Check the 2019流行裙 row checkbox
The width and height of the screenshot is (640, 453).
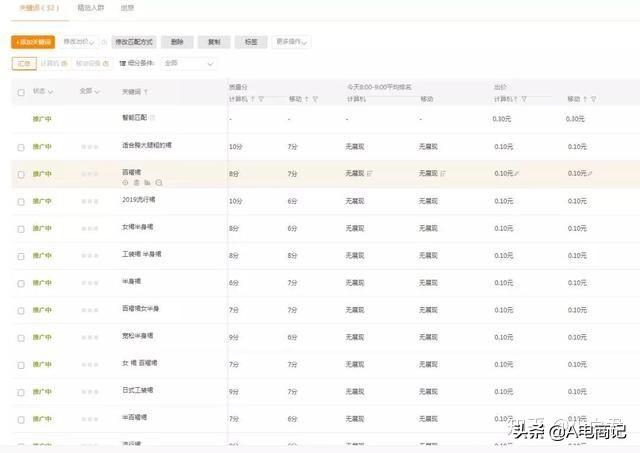[21, 202]
